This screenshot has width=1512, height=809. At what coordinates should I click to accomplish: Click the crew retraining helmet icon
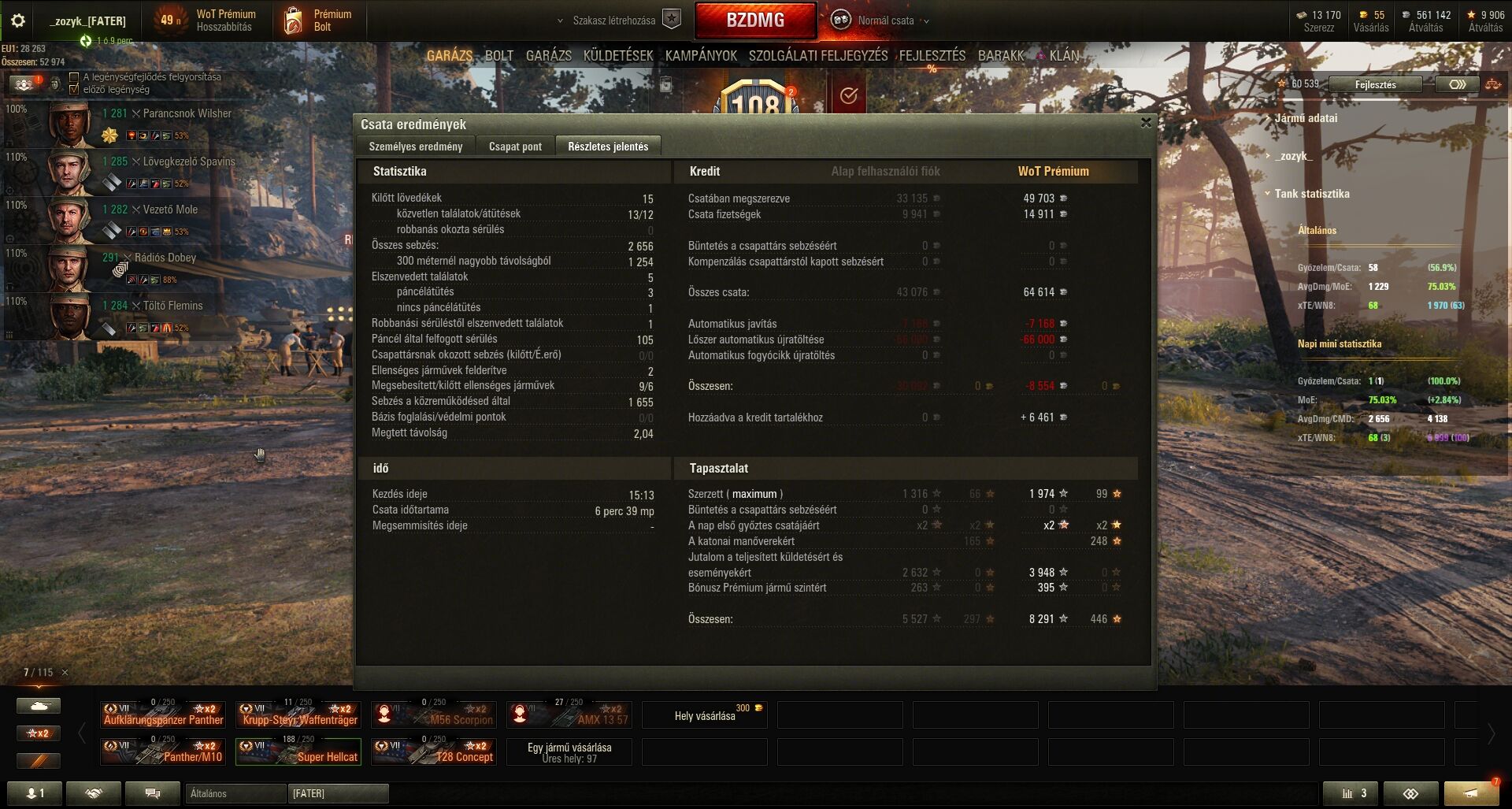pos(55,83)
